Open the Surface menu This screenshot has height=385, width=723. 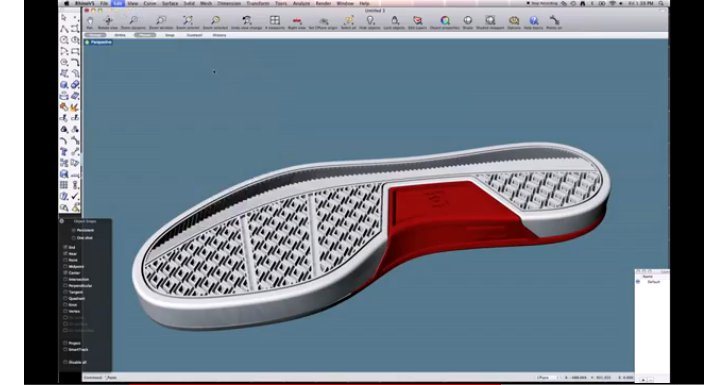(170, 3)
